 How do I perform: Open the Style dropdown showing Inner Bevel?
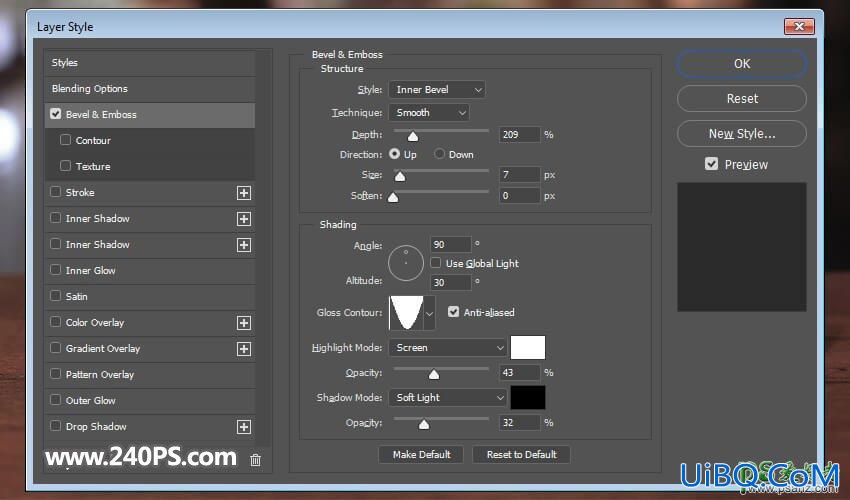point(437,89)
